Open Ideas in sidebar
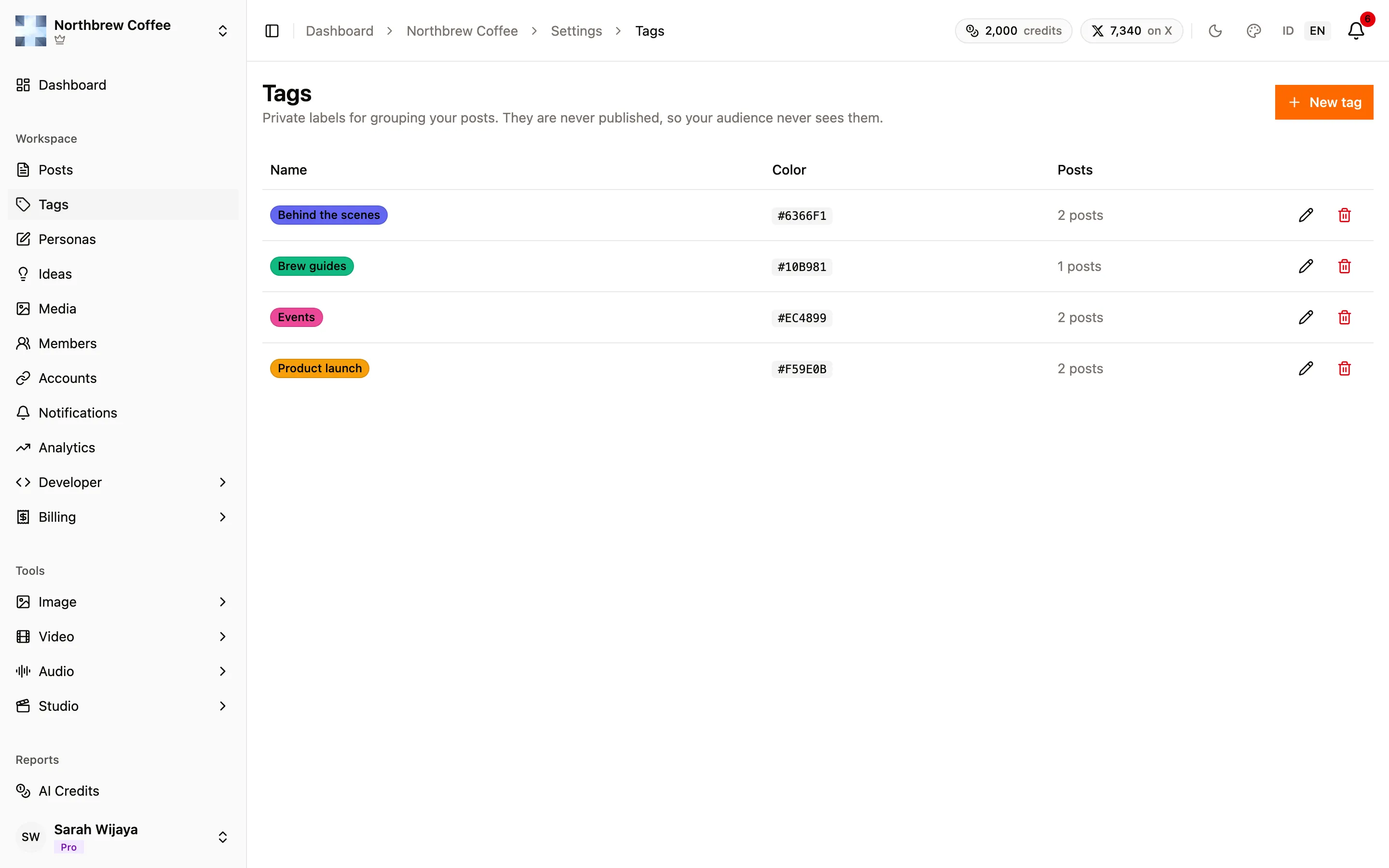The height and width of the screenshot is (868, 1389). (123, 274)
